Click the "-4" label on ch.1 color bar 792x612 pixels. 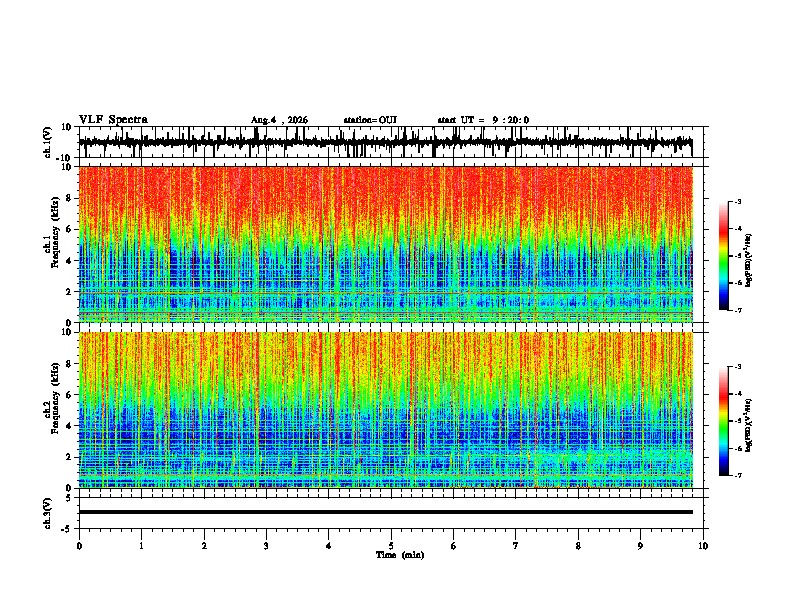click(738, 229)
